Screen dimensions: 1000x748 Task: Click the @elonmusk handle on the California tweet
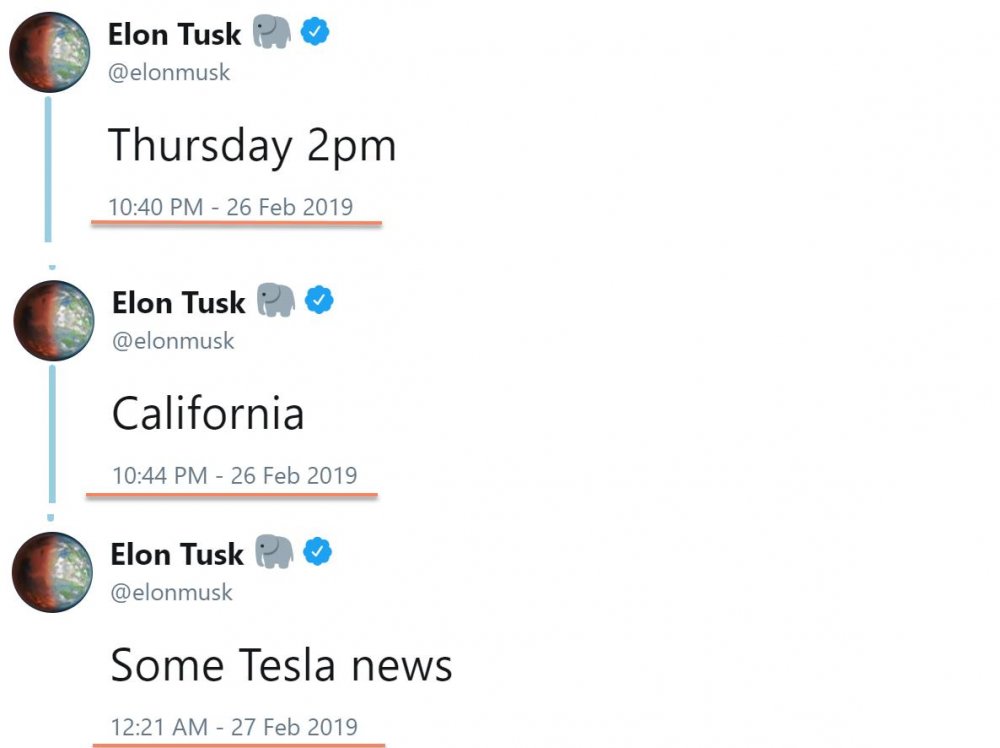click(x=173, y=340)
